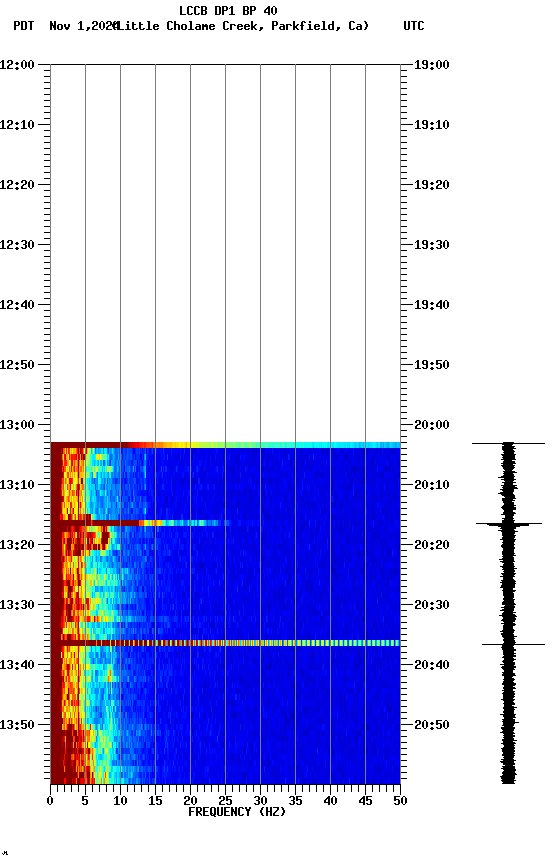The height and width of the screenshot is (864, 552).
Task: Click the title text 'LCCB DP1 BP 40'
Action: point(228,10)
